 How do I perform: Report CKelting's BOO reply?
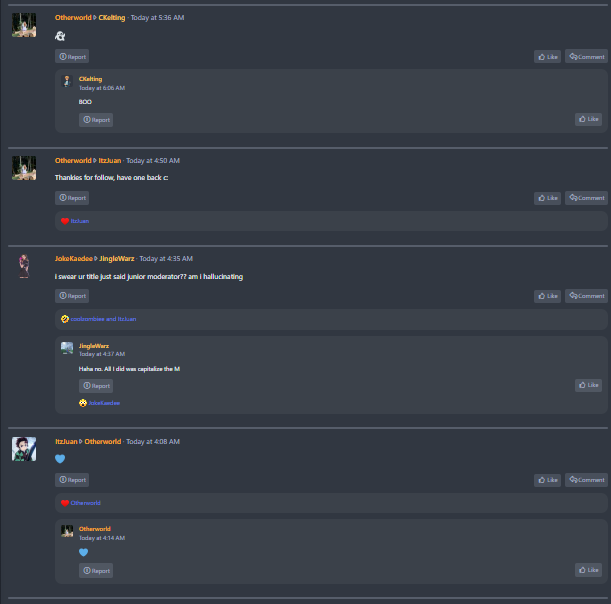coord(96,120)
